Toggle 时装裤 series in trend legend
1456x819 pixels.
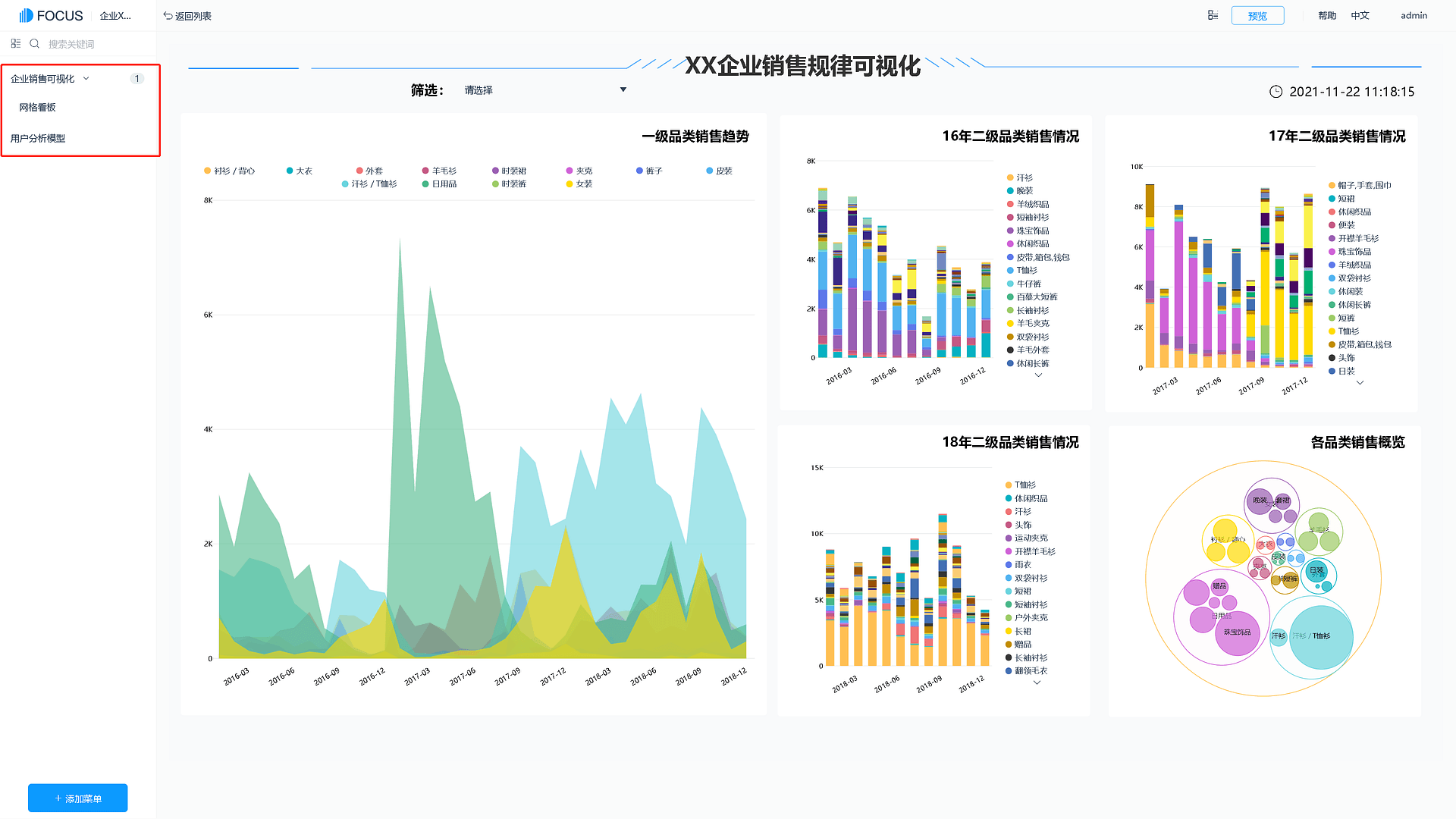point(509,184)
